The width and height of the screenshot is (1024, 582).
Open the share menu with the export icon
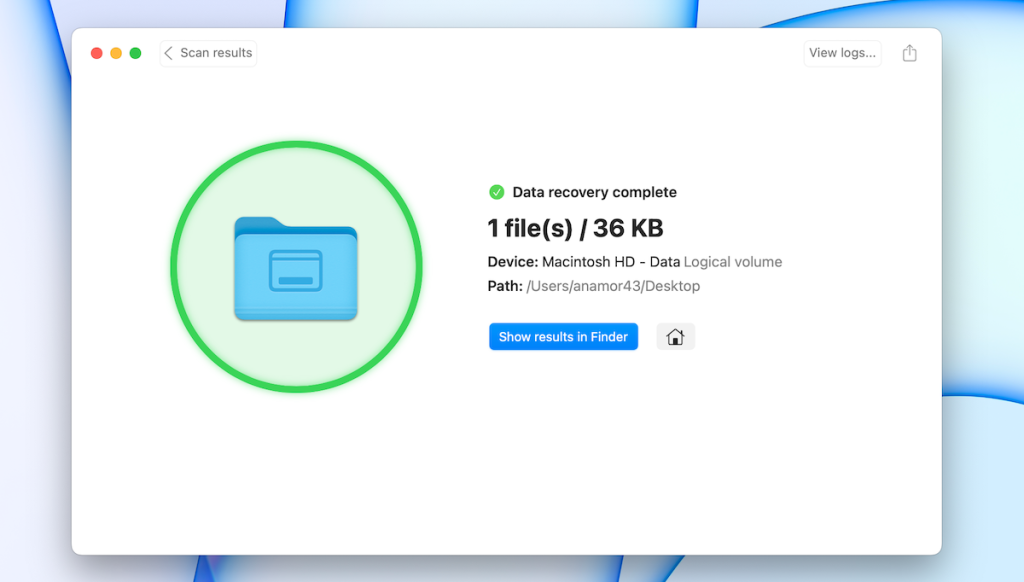click(x=909, y=52)
